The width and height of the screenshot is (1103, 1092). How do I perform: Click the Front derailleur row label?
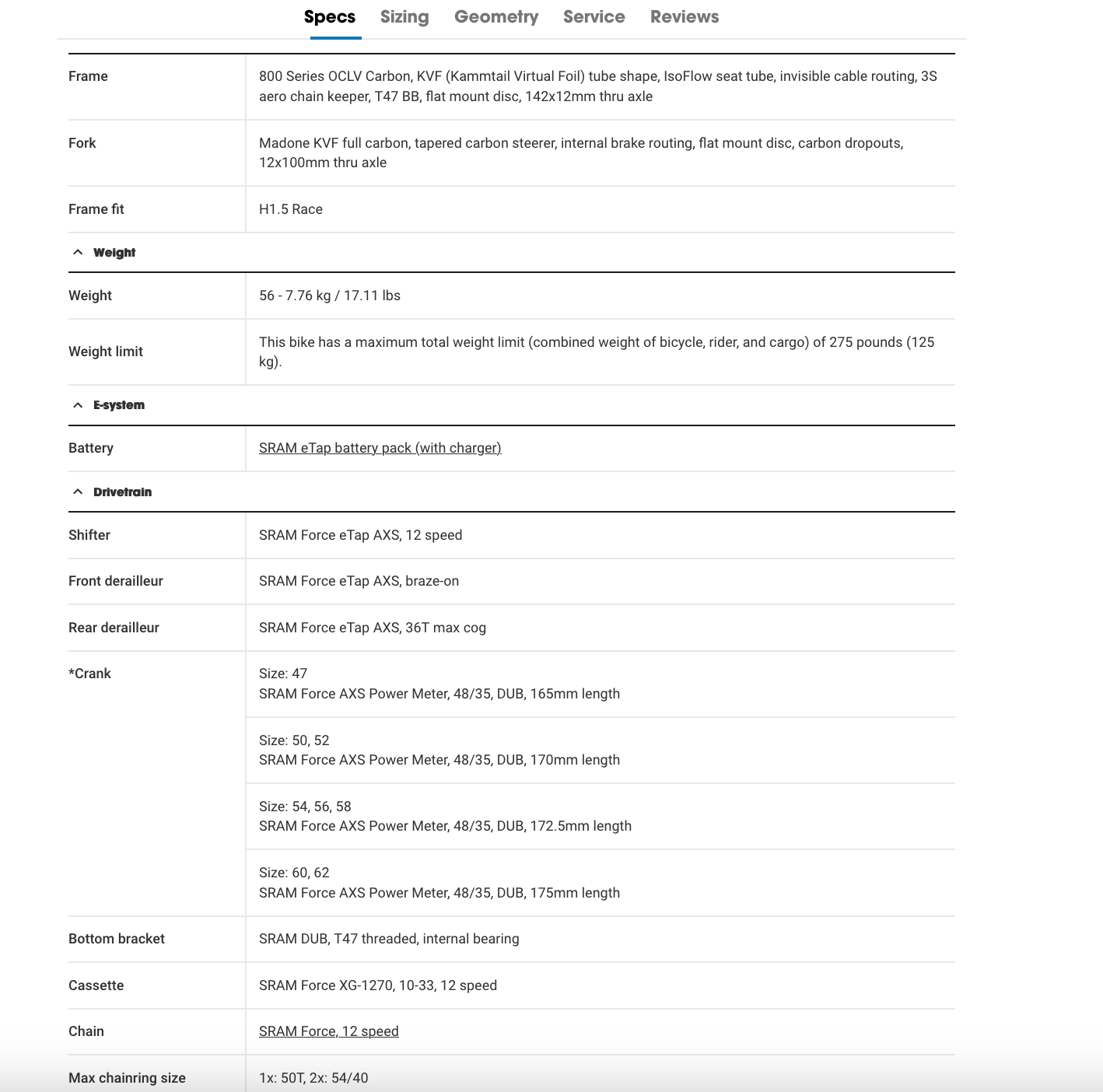116,581
